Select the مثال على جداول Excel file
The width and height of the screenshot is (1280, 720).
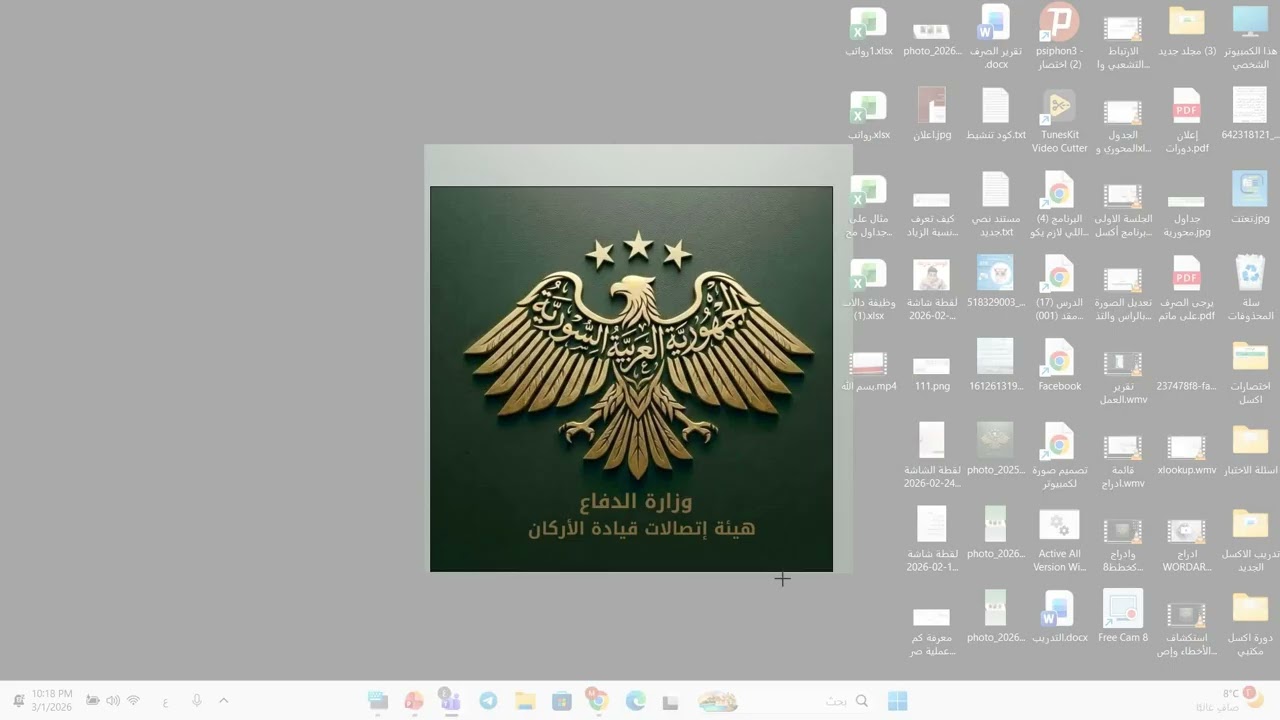868,205
